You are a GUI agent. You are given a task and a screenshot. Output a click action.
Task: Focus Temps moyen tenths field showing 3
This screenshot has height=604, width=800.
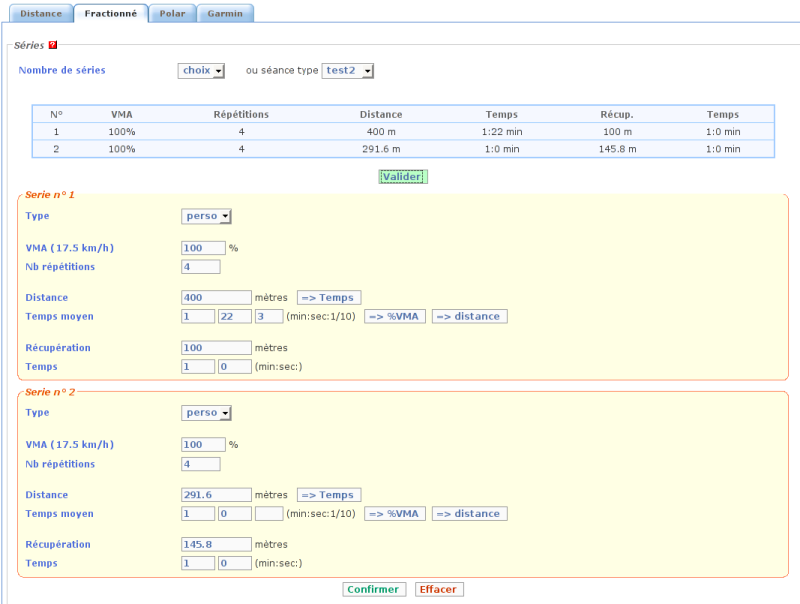coord(269,316)
